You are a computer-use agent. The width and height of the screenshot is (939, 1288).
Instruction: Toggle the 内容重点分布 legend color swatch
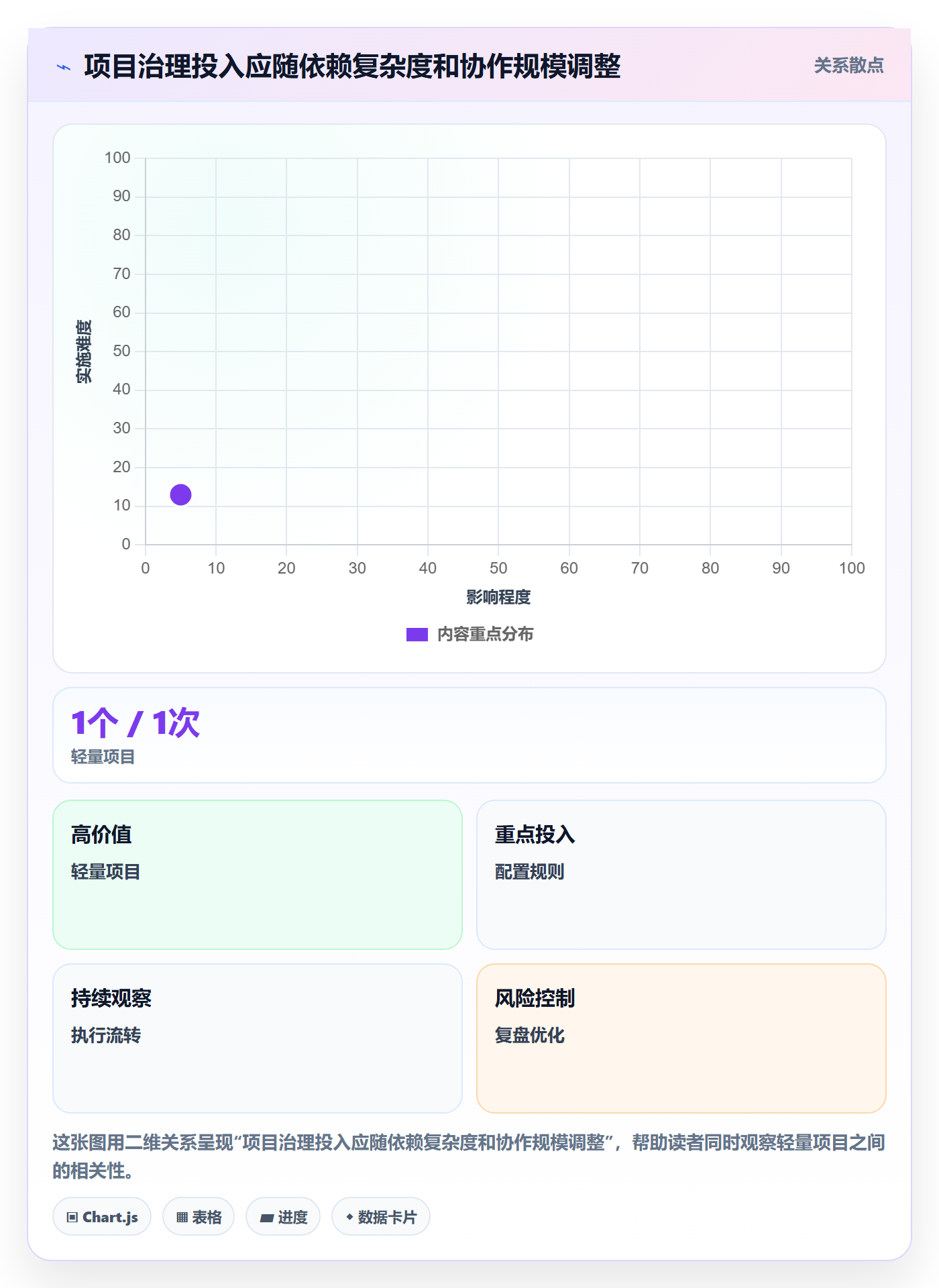click(x=417, y=635)
